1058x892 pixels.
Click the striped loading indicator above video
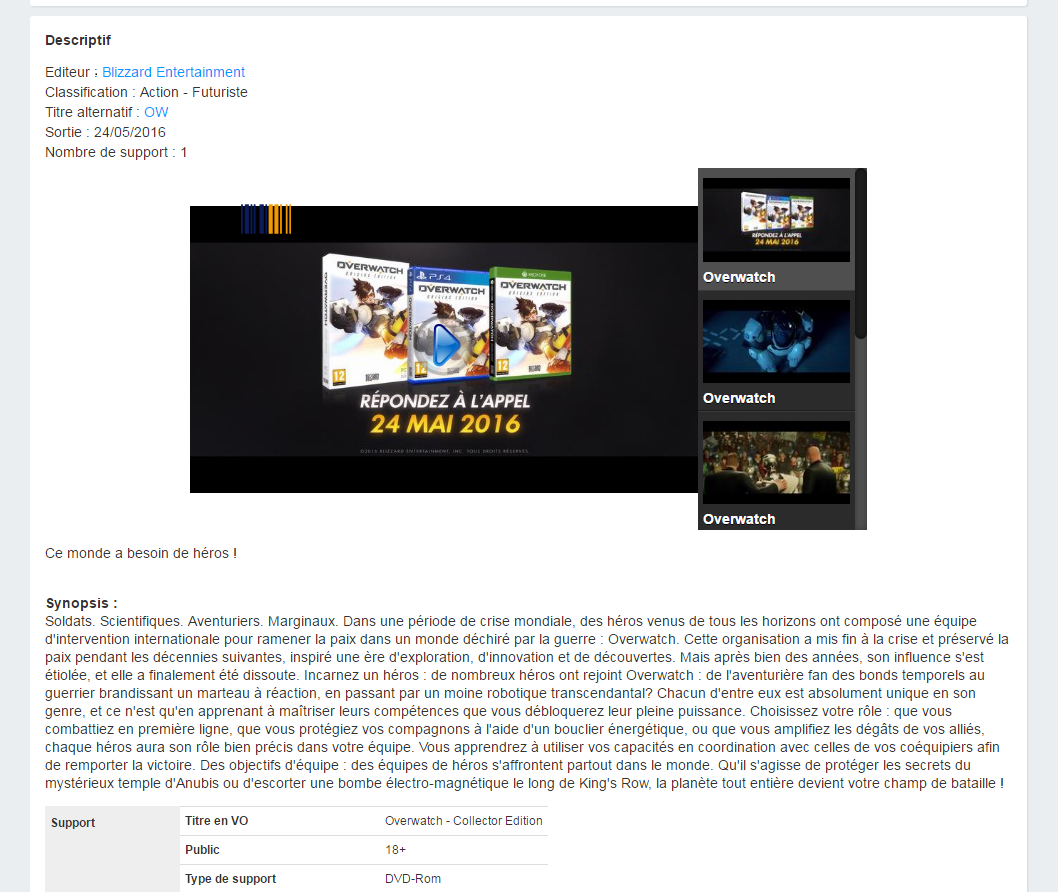click(266, 219)
